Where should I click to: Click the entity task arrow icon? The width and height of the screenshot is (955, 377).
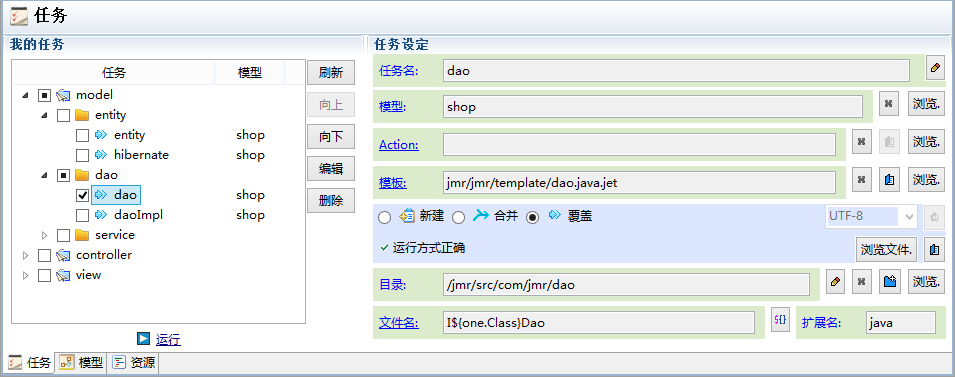[x=100, y=135]
